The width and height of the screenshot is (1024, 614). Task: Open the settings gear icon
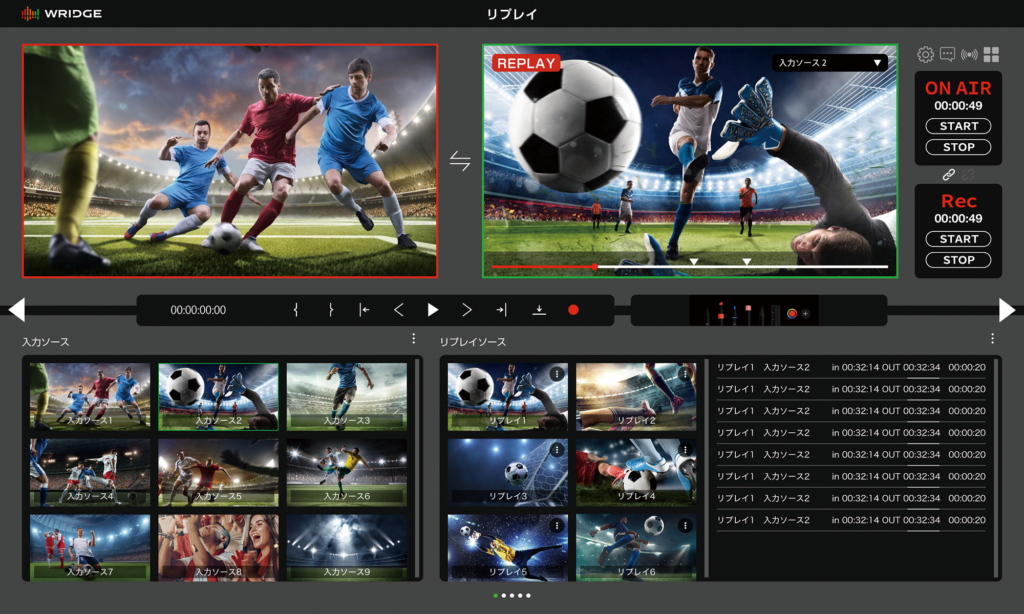click(925, 55)
